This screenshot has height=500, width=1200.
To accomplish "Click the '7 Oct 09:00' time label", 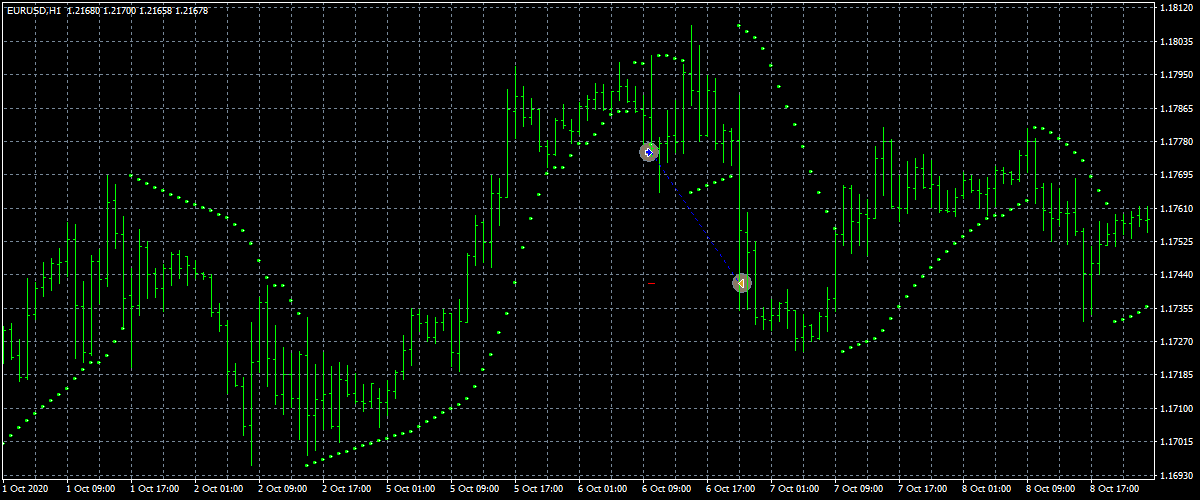I will click(x=858, y=490).
